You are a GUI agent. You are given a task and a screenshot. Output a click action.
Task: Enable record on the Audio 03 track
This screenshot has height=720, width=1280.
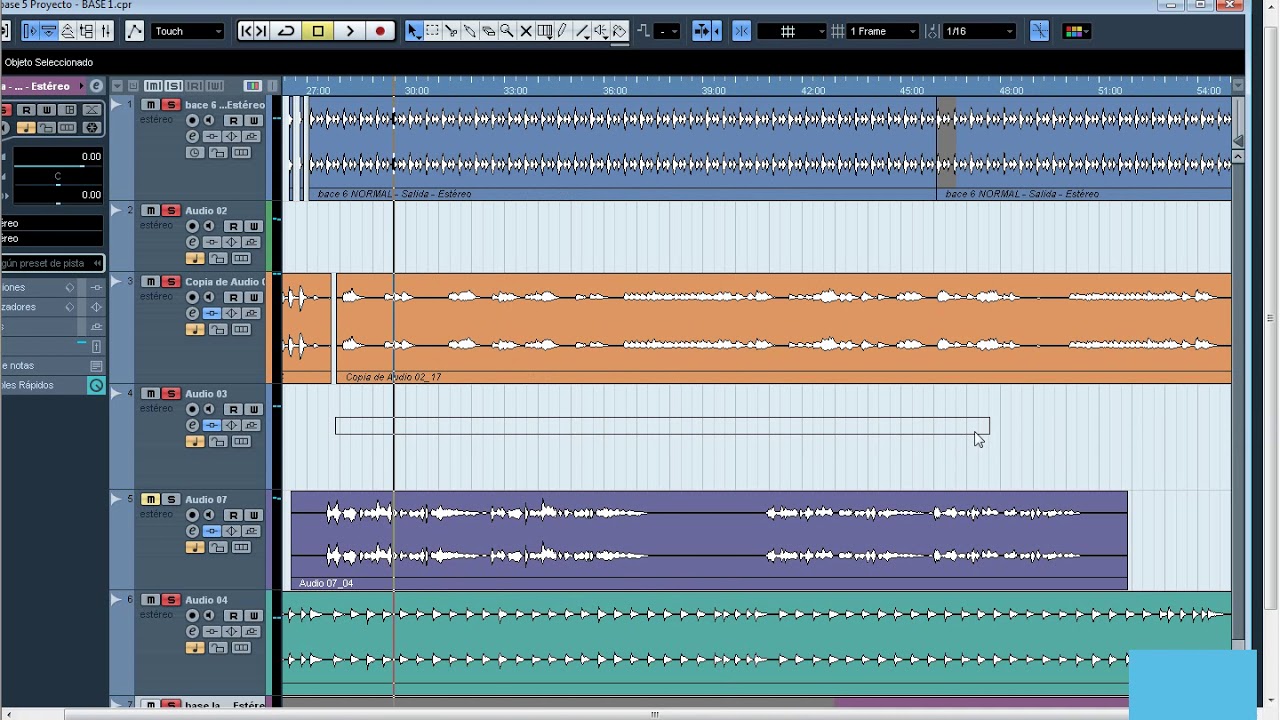click(x=193, y=409)
